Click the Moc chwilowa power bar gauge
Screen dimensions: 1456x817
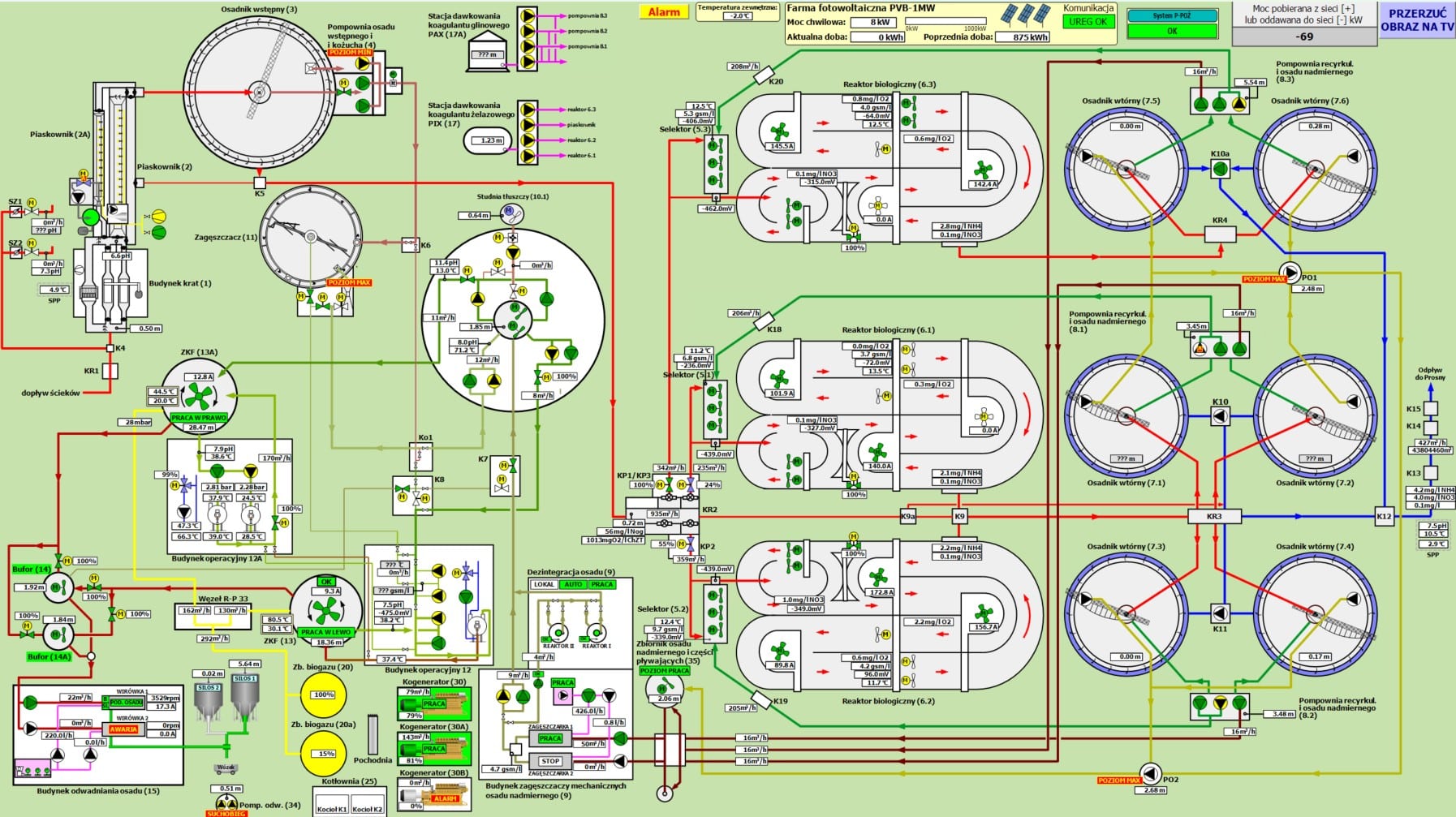945,22
